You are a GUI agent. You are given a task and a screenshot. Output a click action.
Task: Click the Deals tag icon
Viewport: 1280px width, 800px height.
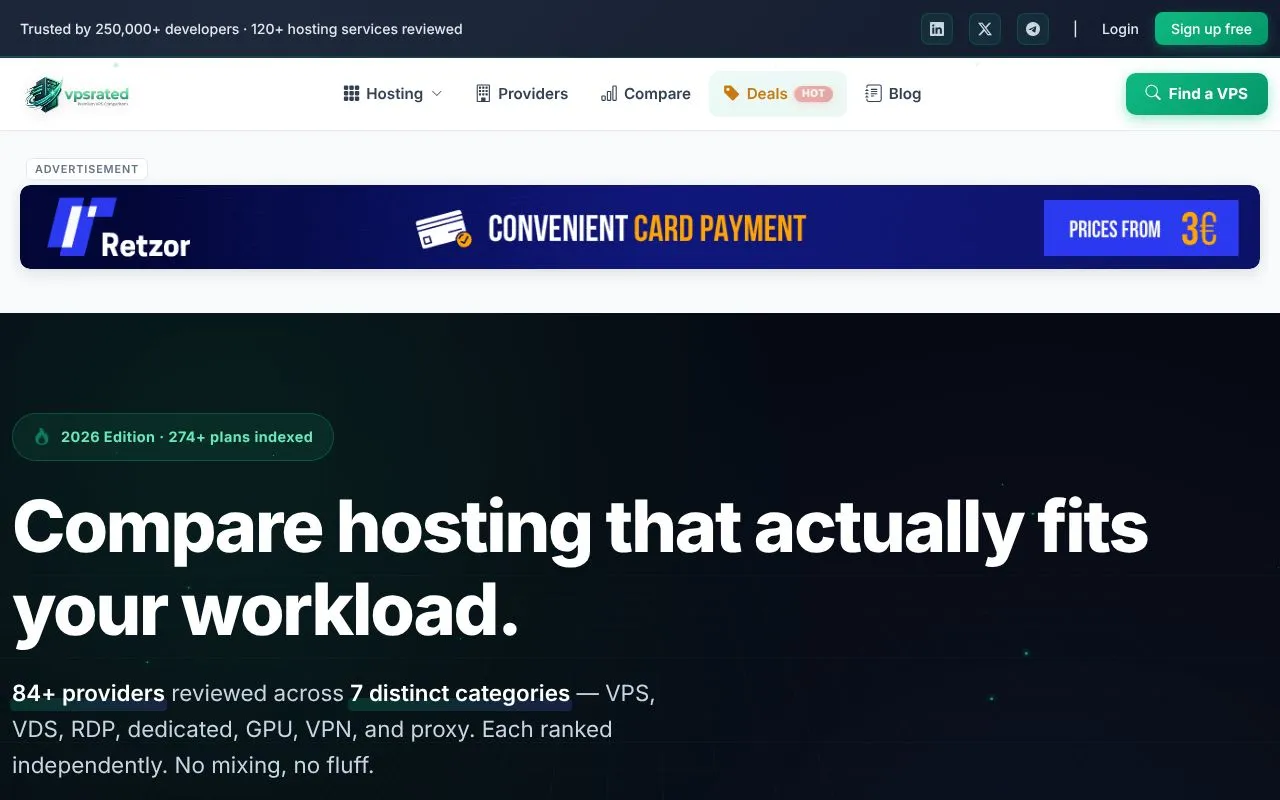(731, 94)
